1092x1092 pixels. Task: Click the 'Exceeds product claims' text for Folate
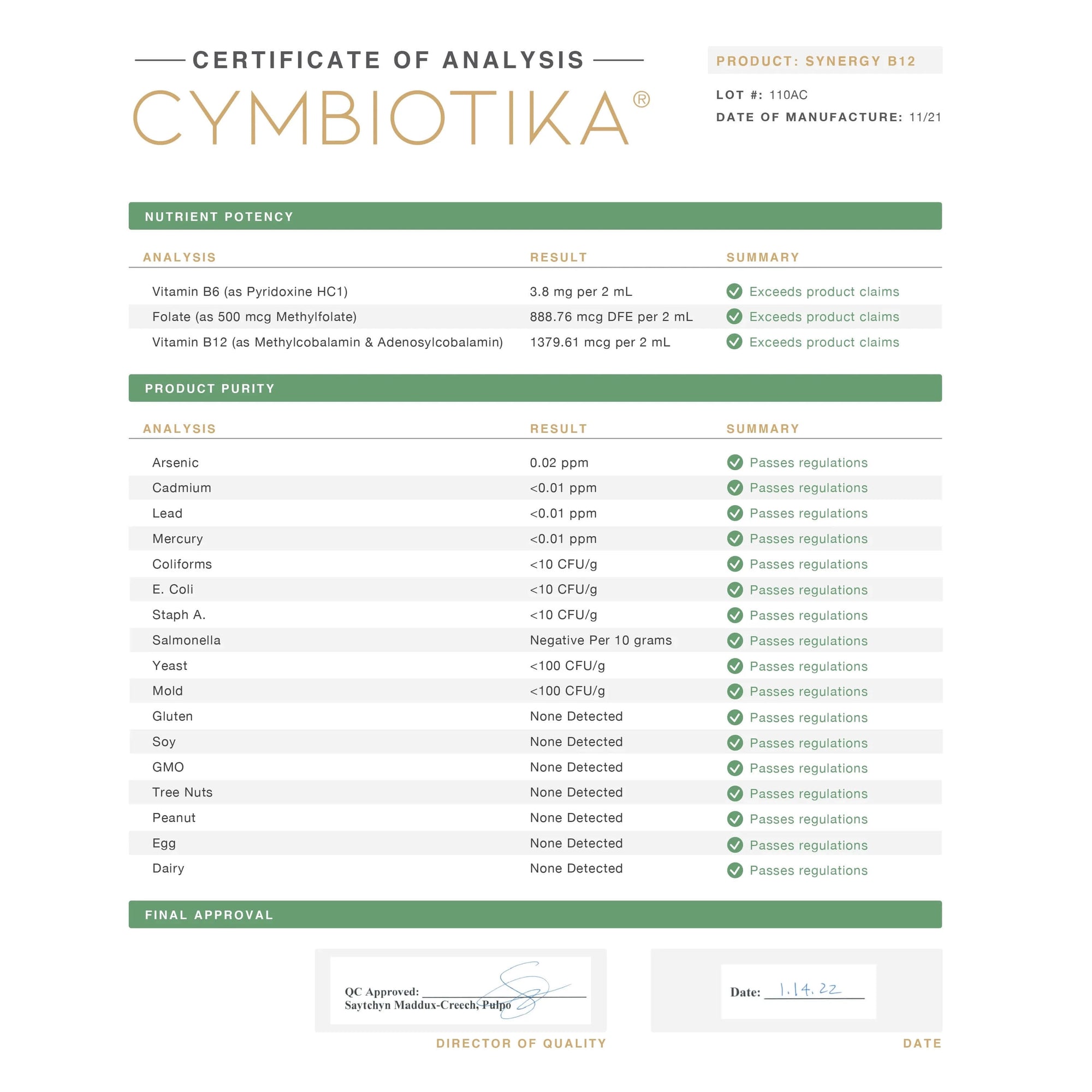[x=823, y=317]
